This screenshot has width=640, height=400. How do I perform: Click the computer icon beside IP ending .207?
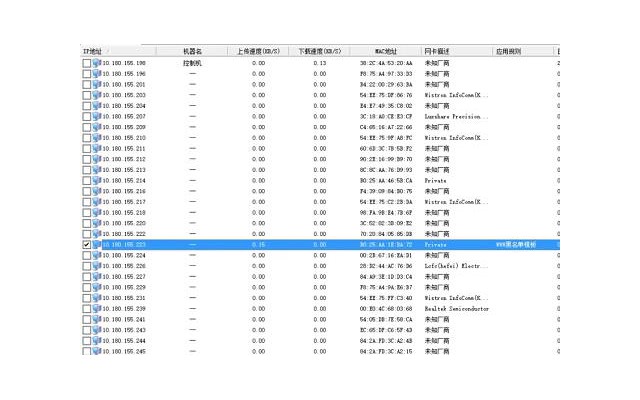pos(97,116)
